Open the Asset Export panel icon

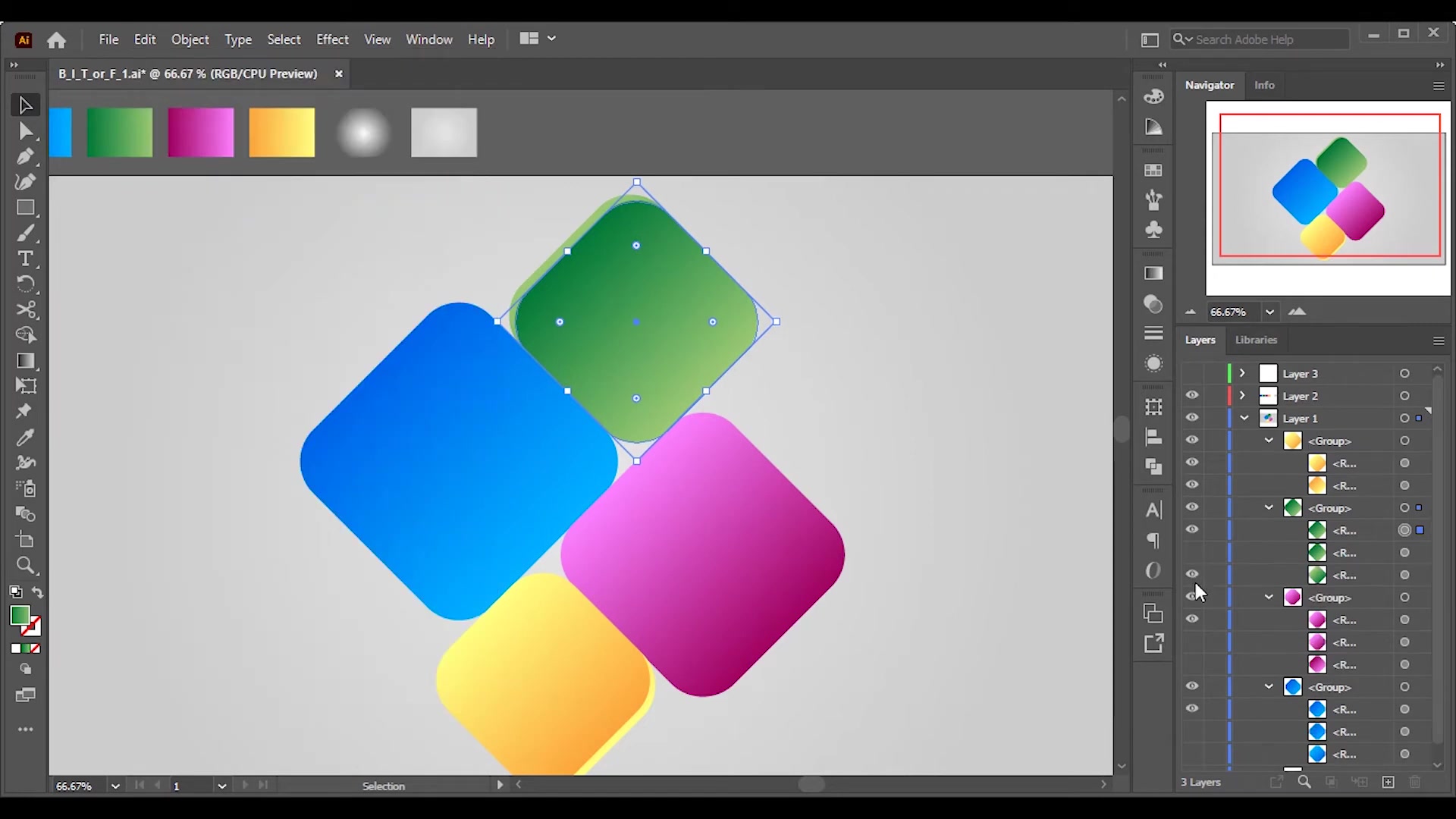tap(1153, 643)
